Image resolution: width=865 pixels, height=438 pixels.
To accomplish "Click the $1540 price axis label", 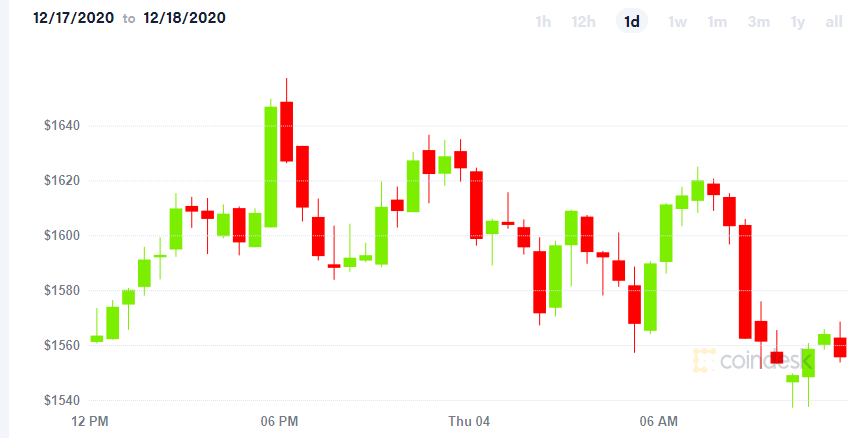I will [62, 400].
